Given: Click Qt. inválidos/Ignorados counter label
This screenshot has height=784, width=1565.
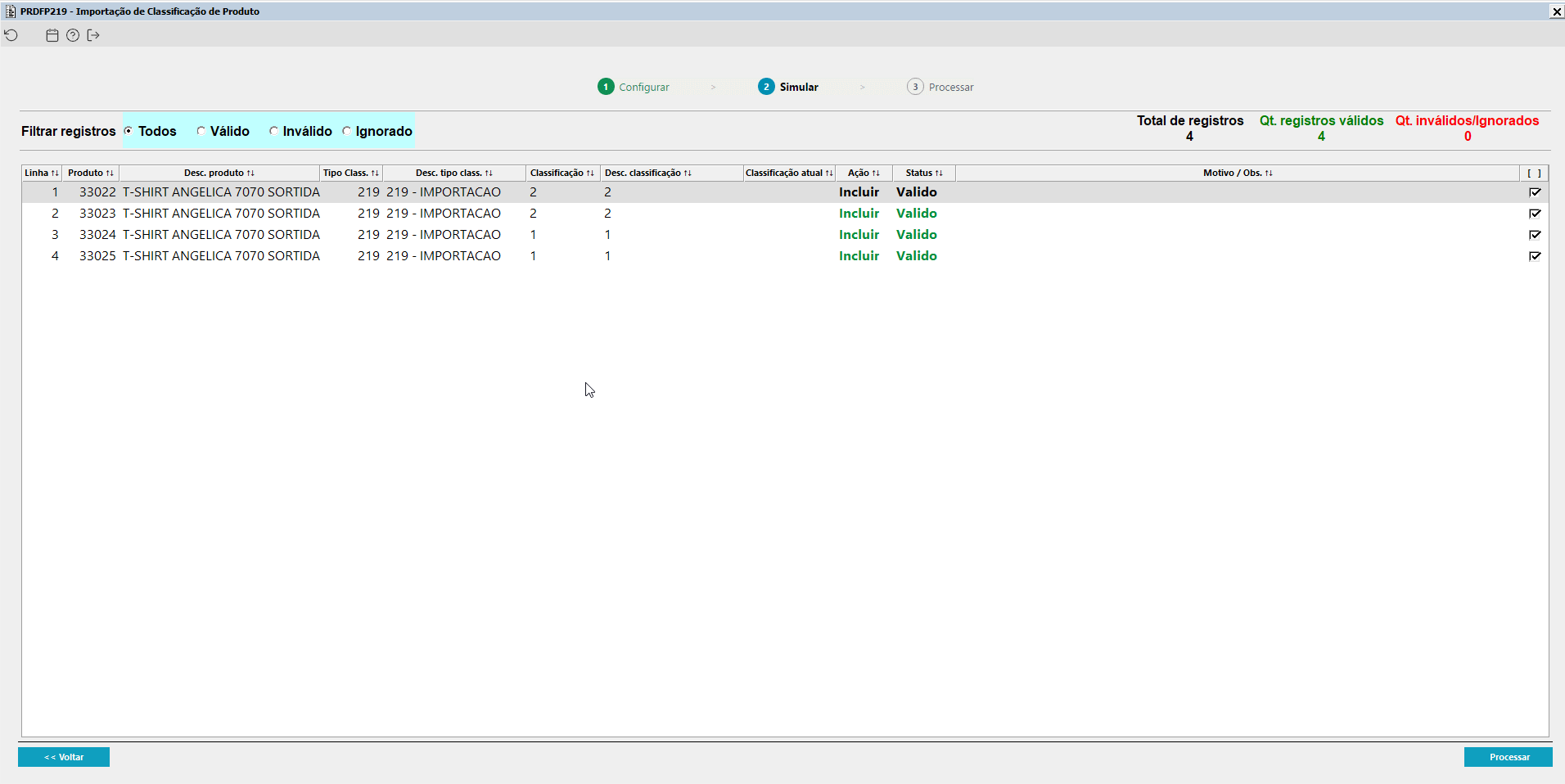Looking at the screenshot, I should [1467, 120].
